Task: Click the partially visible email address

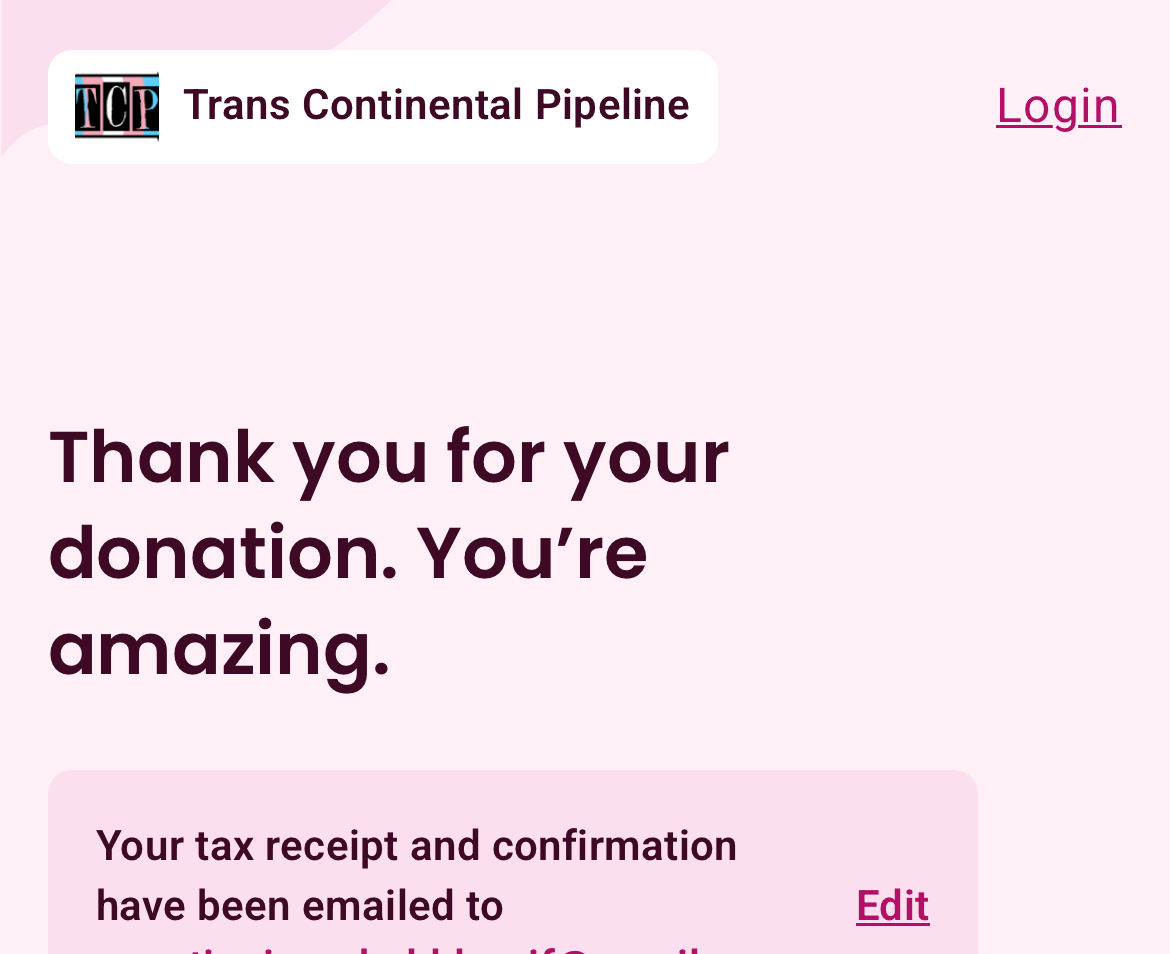Action: (400, 947)
